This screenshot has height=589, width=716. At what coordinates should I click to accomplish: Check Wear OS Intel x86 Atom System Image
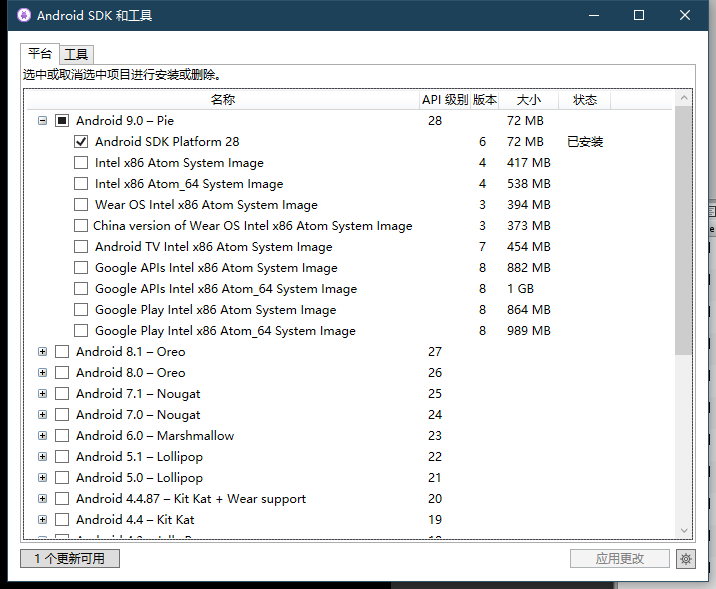(81, 205)
